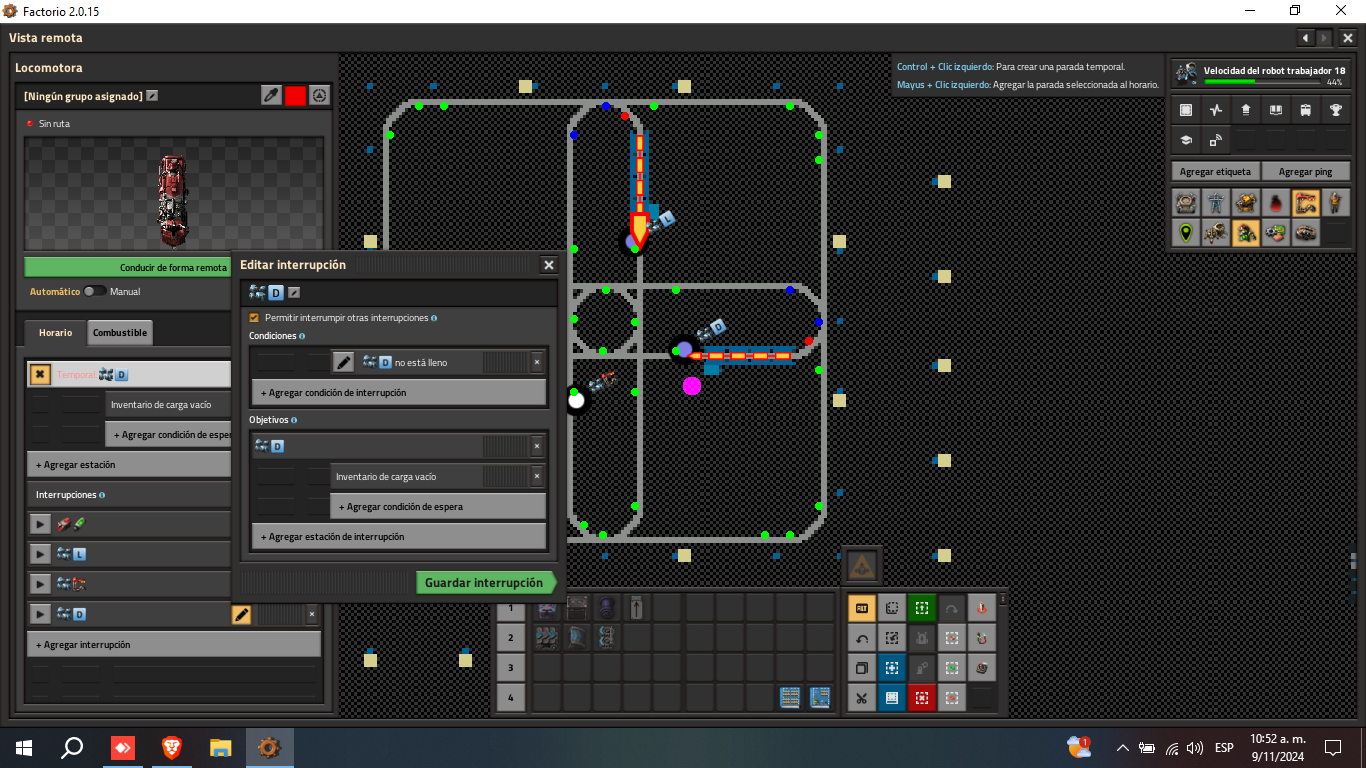
Task: Toggle Permitir interrumpir otras interrupciones checkbox
Action: (x=254, y=317)
